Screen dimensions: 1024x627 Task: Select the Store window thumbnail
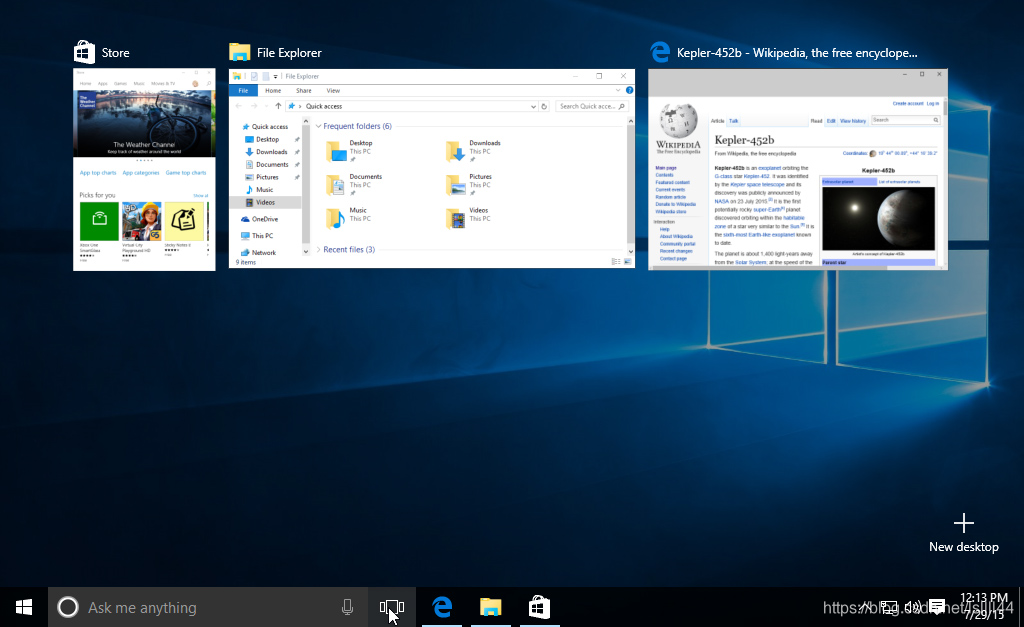click(x=144, y=170)
